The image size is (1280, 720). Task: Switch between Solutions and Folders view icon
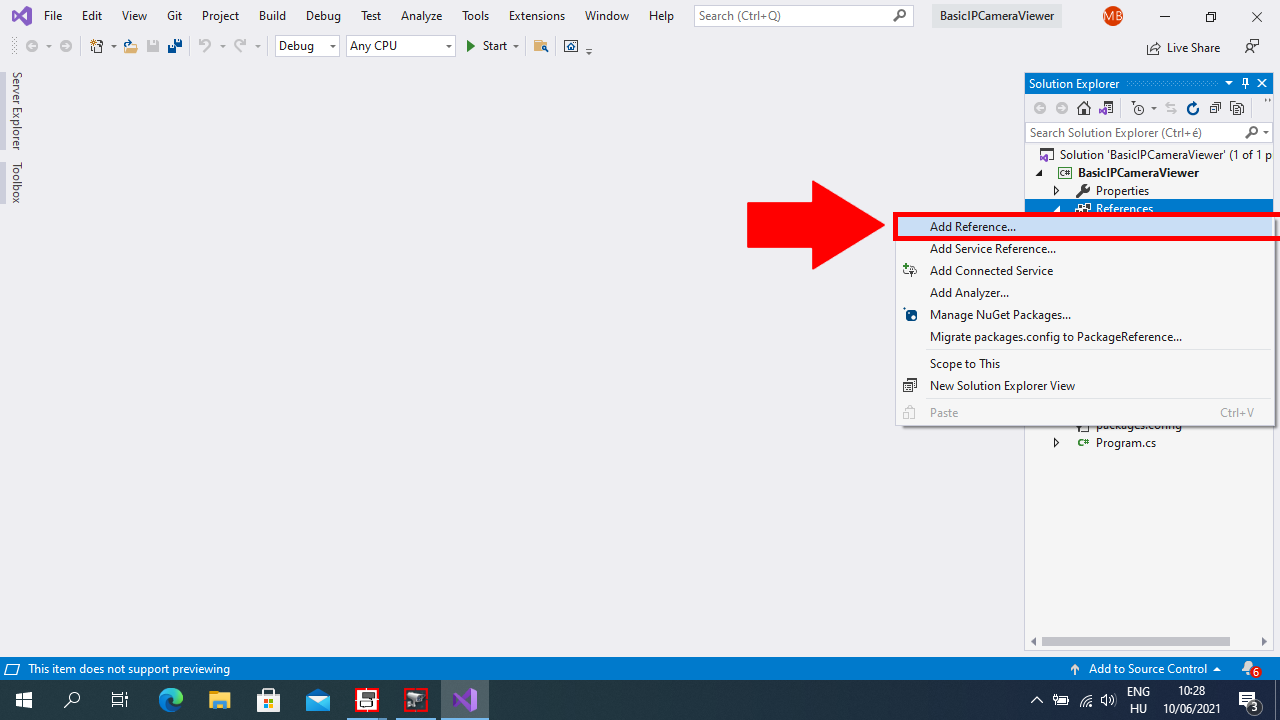click(x=1106, y=108)
